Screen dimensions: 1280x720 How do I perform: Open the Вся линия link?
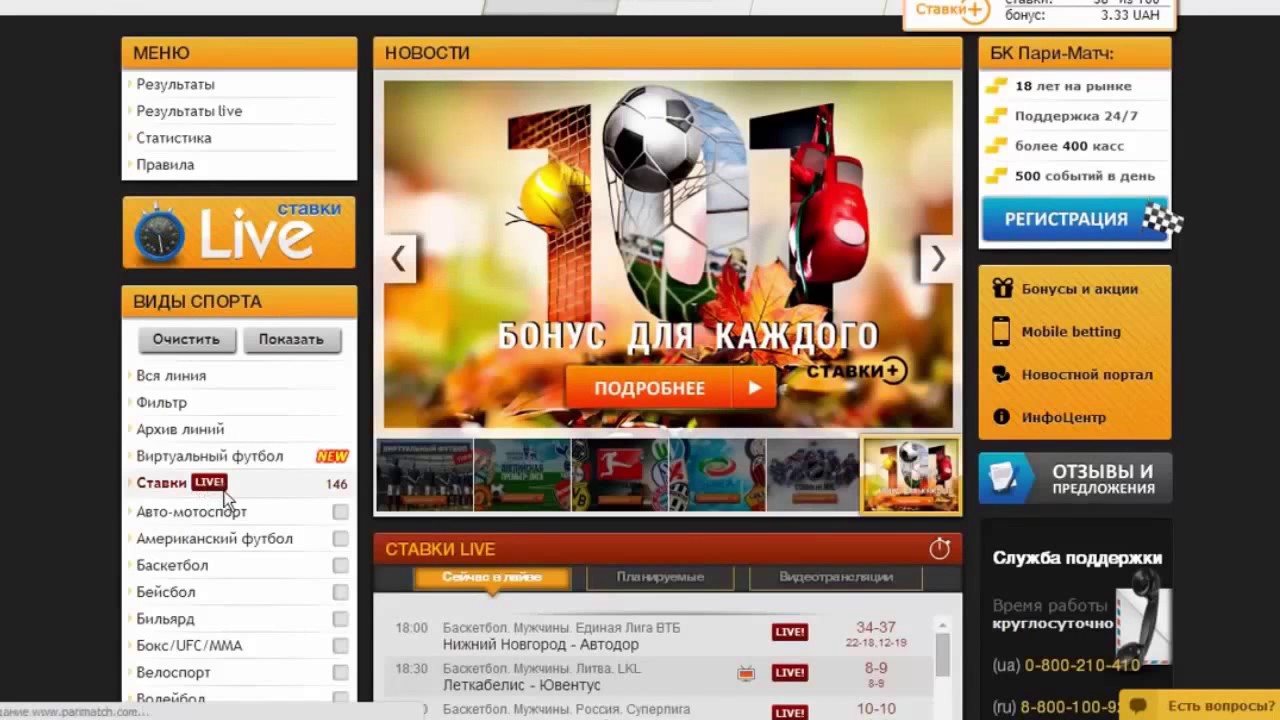171,376
